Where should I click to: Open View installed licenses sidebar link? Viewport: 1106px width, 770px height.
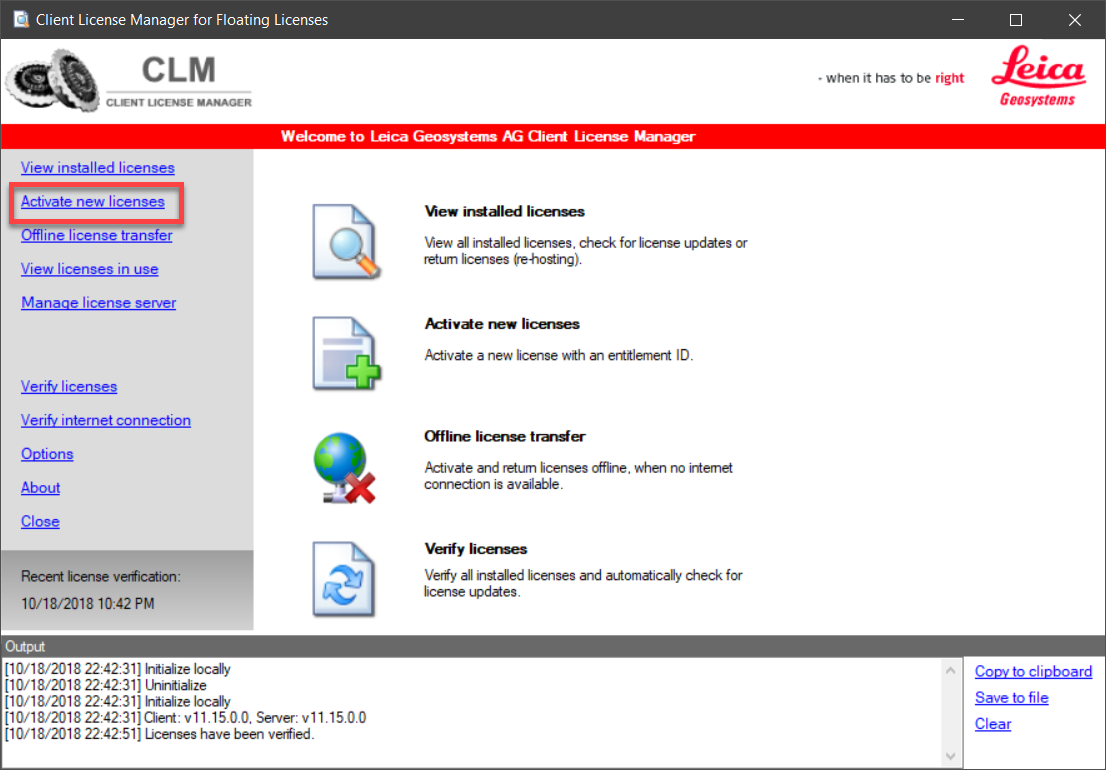pos(97,168)
